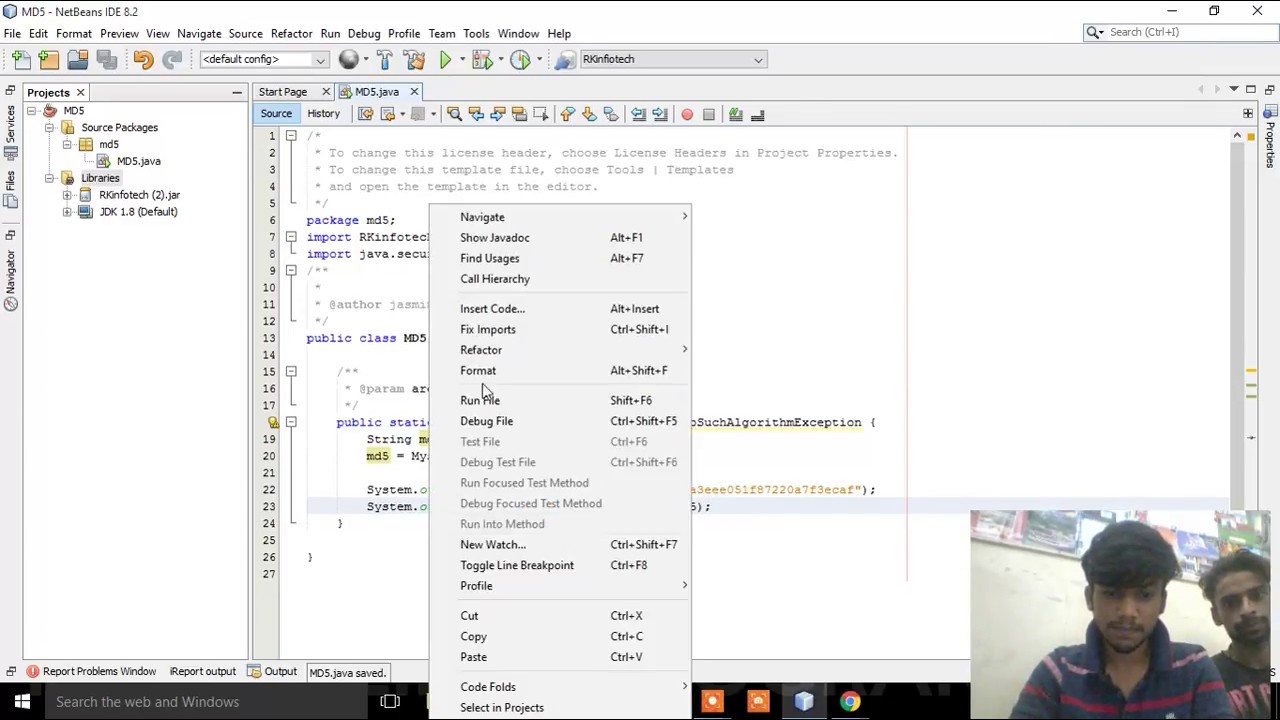Expand the RKinfotech (2).jar node
Screen dimensions: 1280x720
(67, 195)
